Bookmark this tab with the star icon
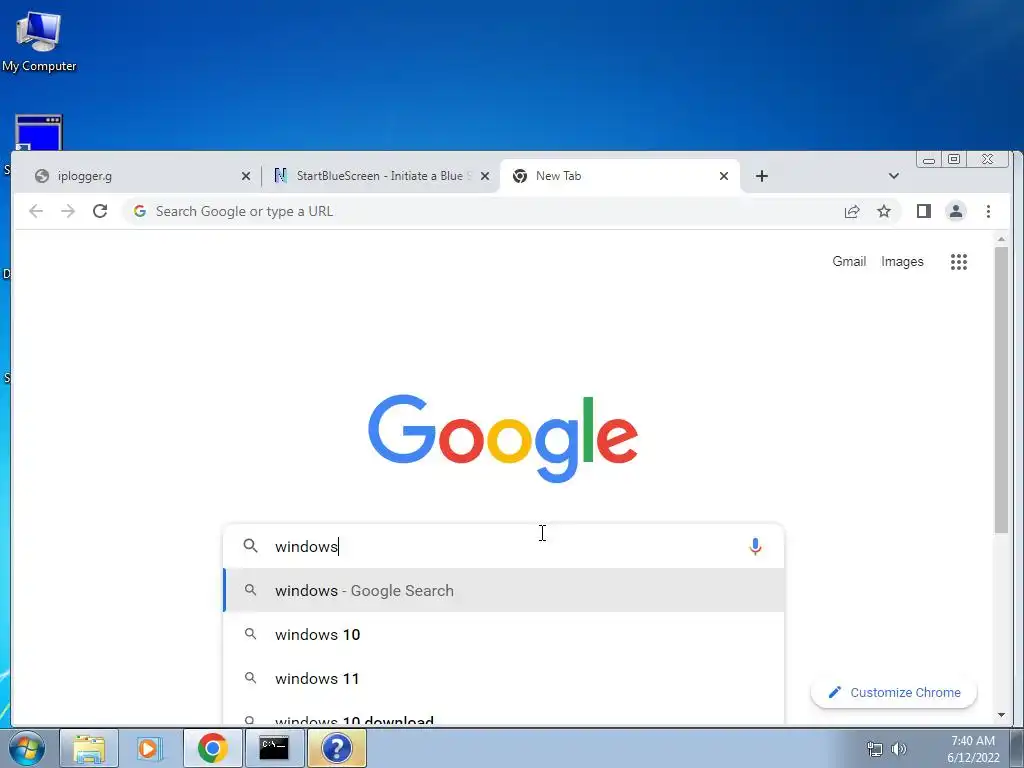 [884, 211]
